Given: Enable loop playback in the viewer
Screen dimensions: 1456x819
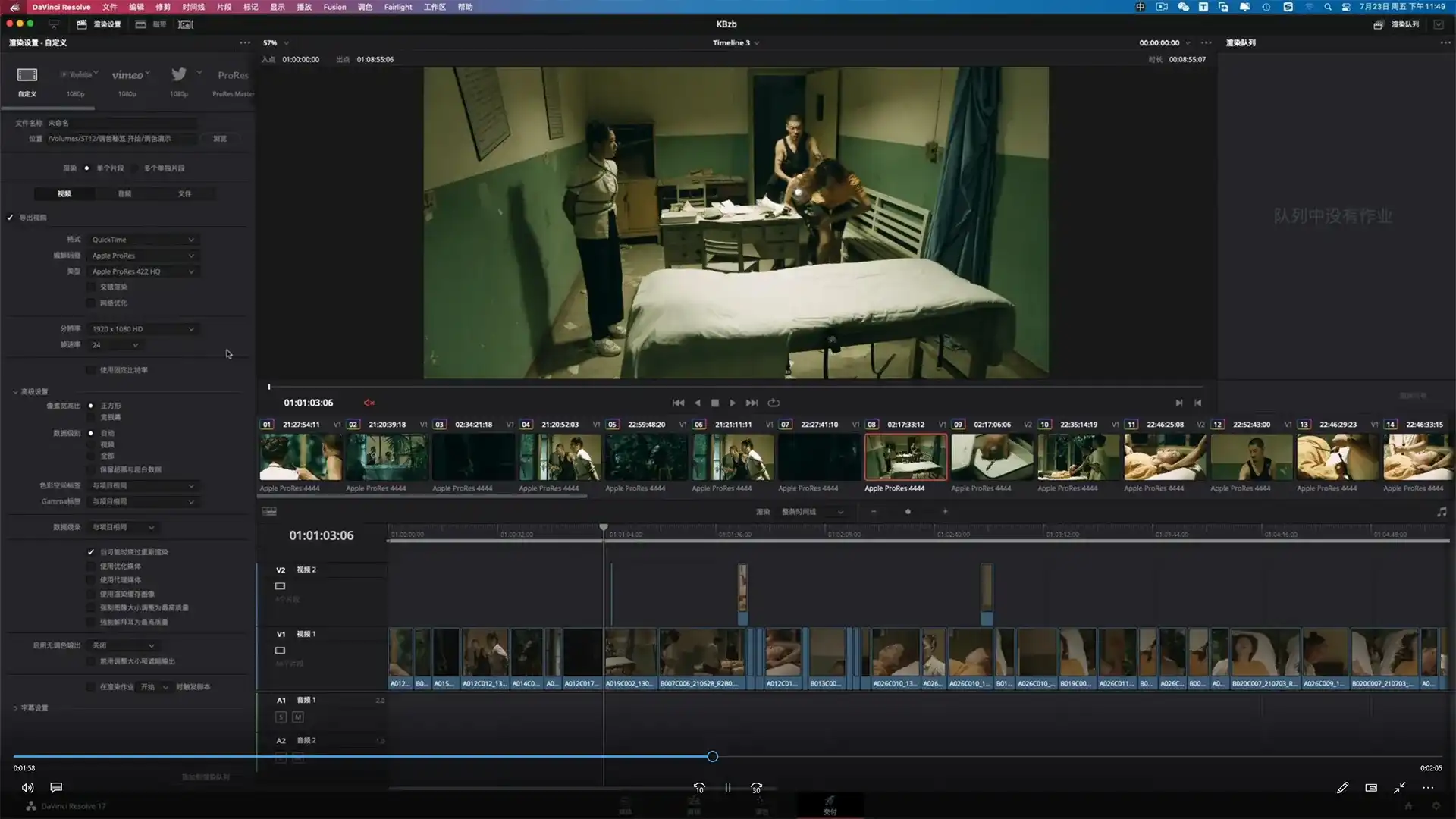Looking at the screenshot, I should click(x=773, y=403).
